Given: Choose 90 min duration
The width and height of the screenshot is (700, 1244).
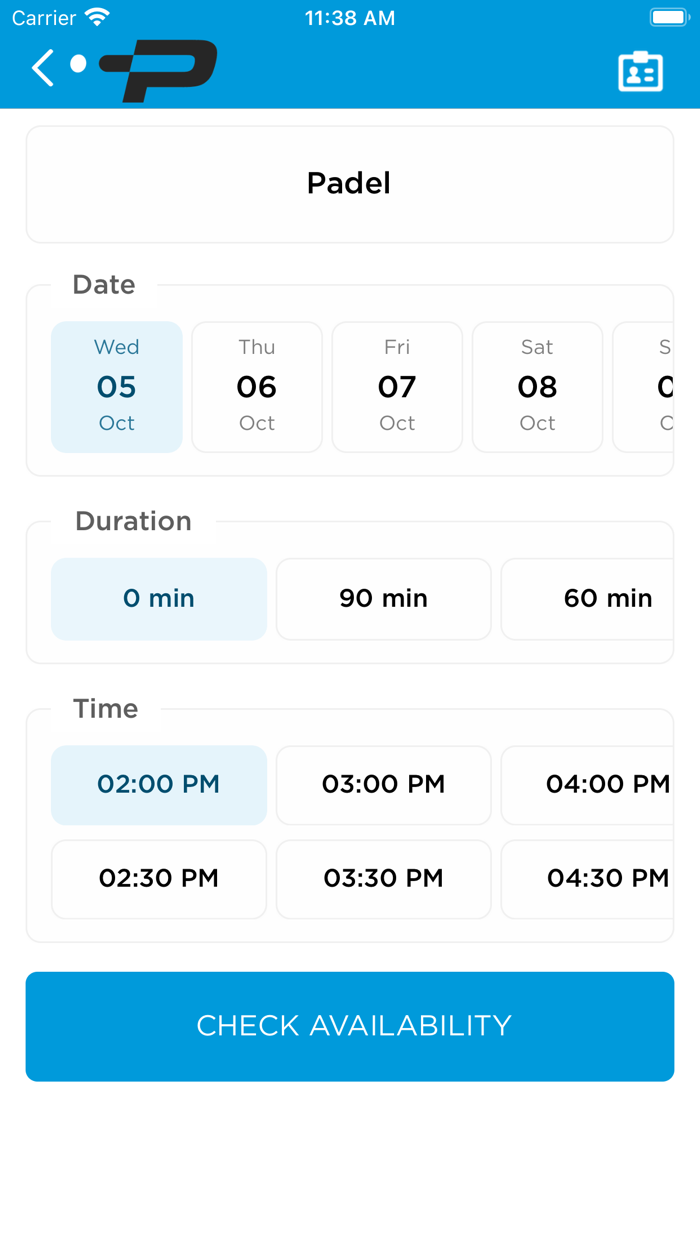Looking at the screenshot, I should 384,599.
